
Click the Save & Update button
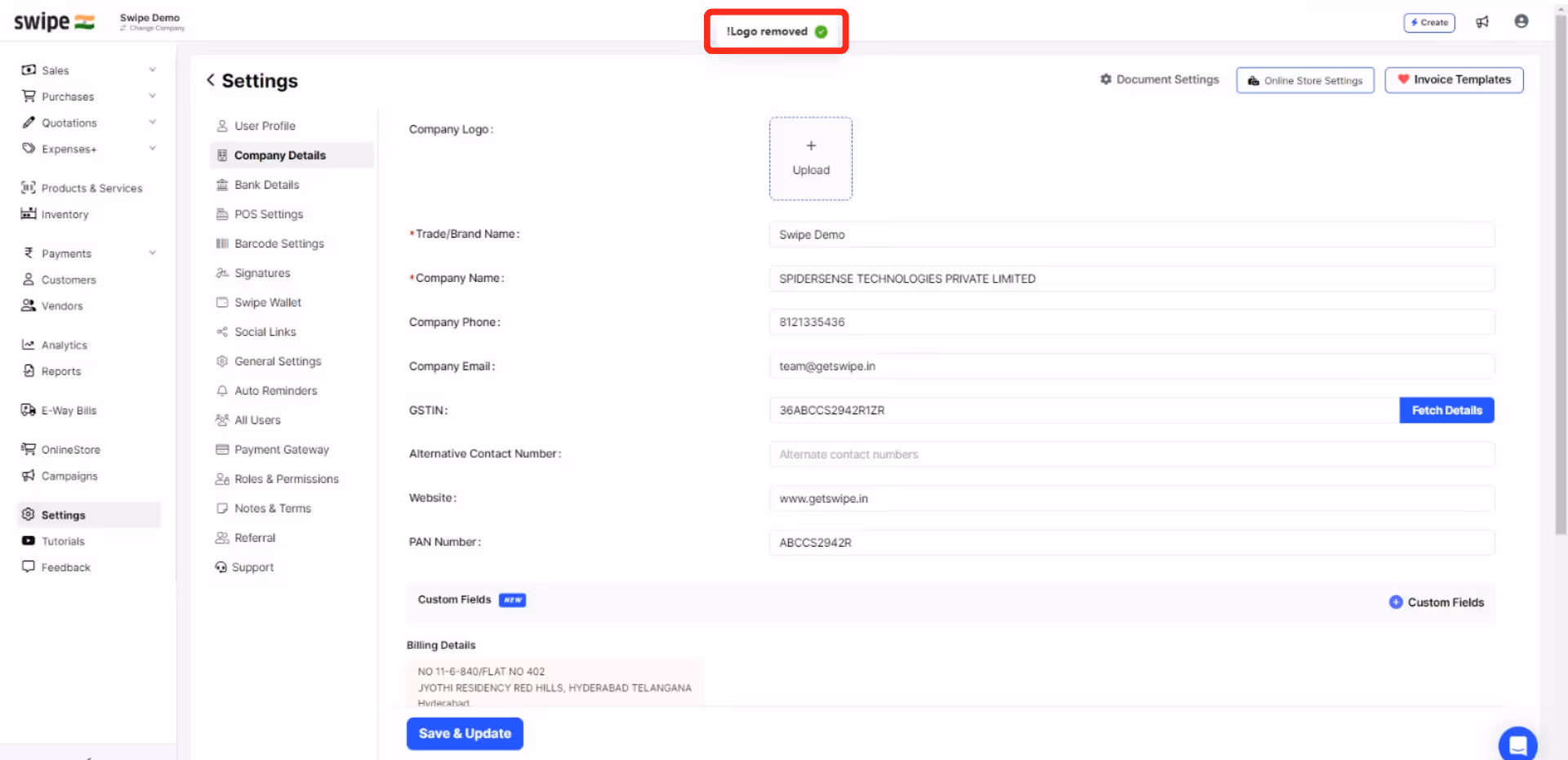pyautogui.click(x=465, y=734)
